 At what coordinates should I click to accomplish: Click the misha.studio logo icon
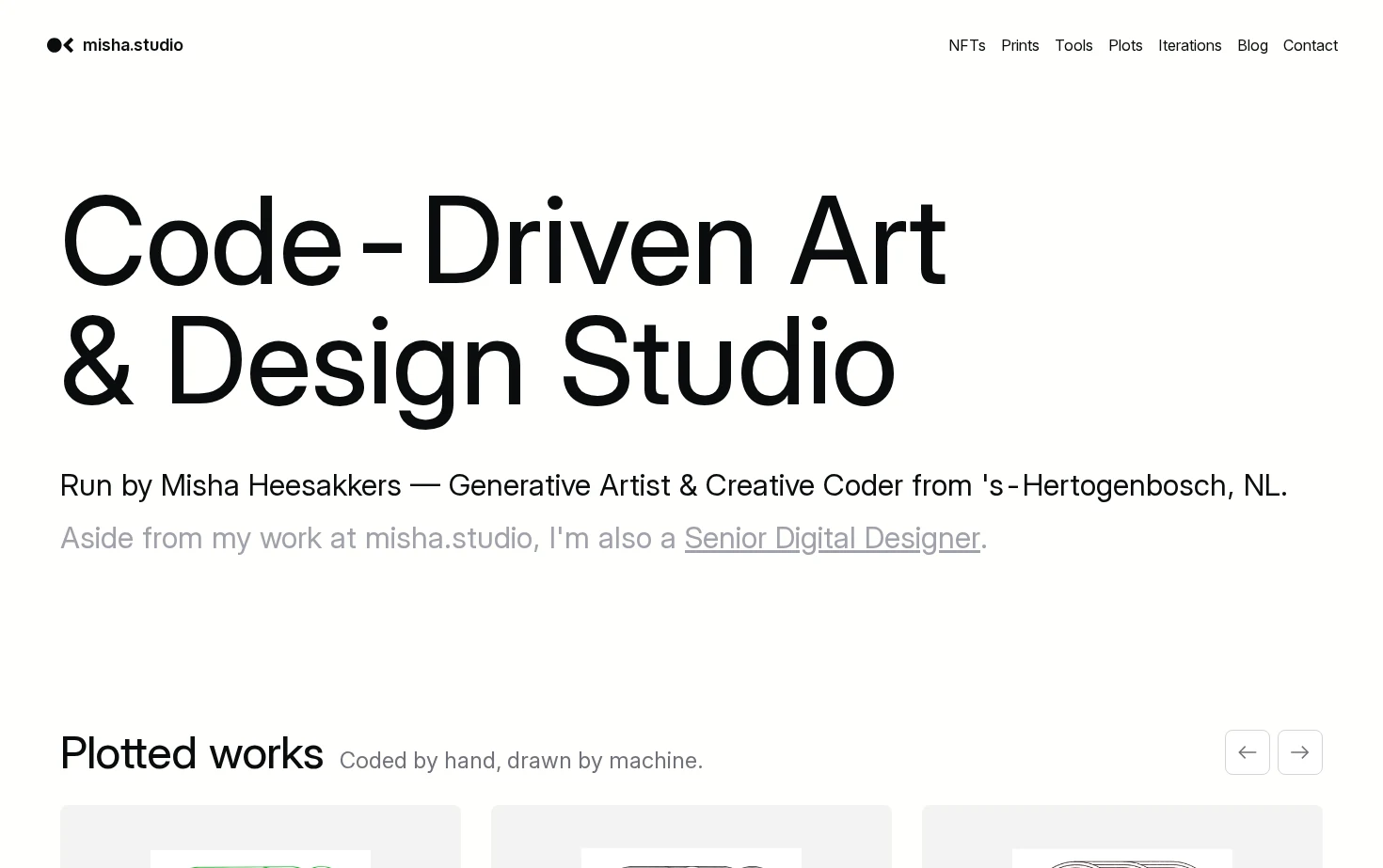60,45
